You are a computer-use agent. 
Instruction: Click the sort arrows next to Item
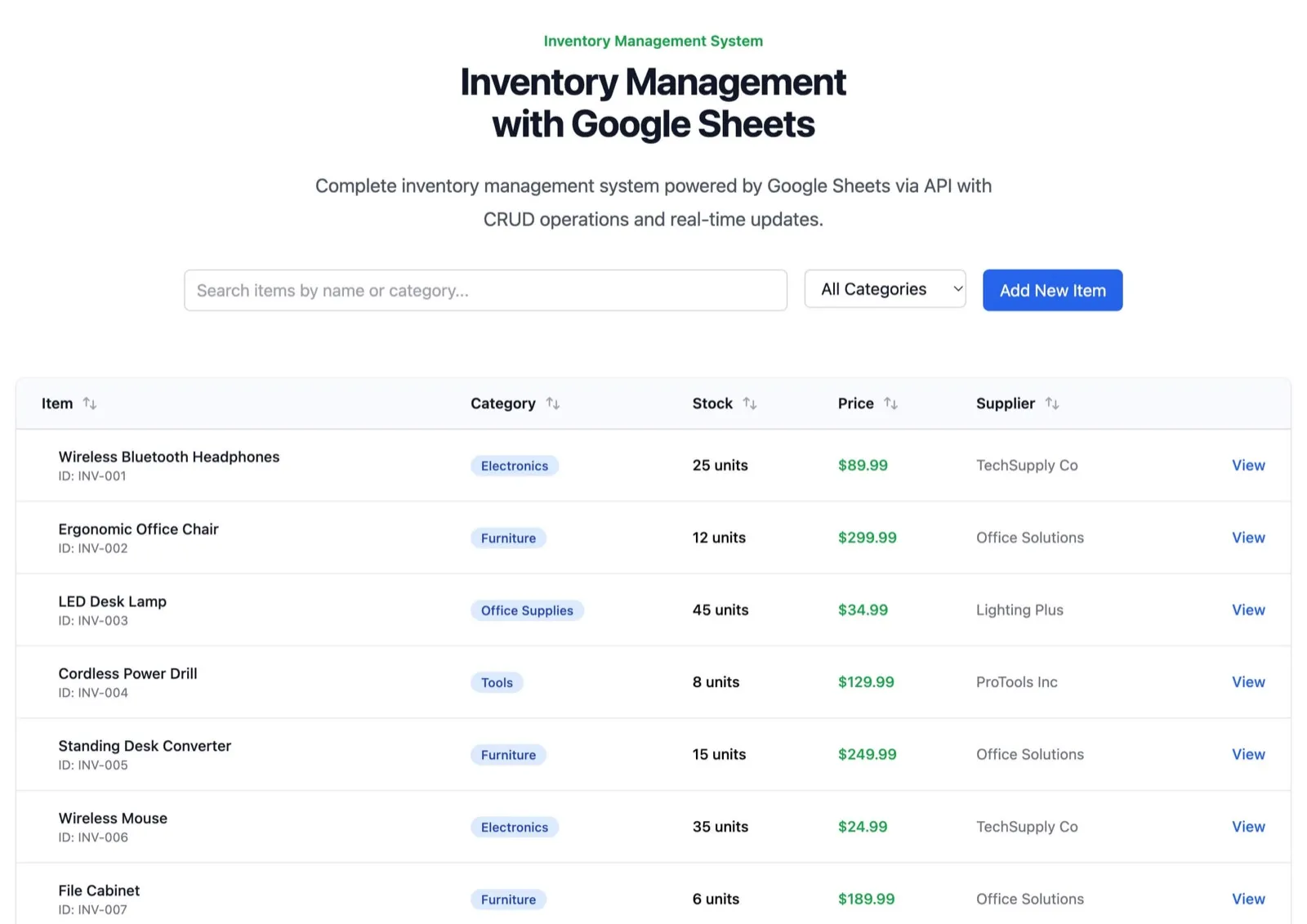(91, 403)
